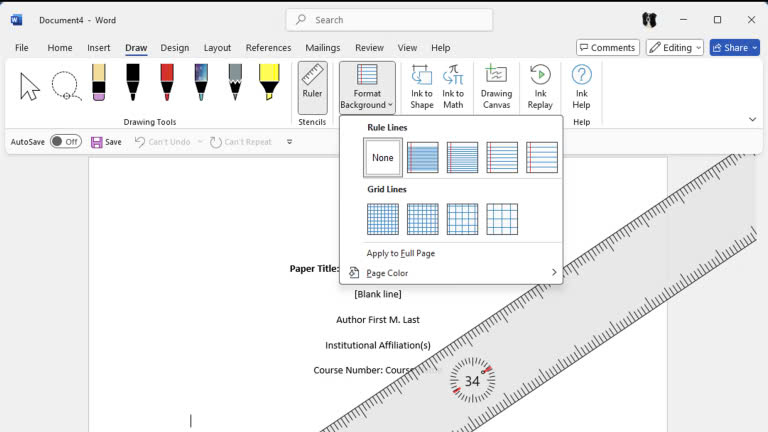Switch to the View tab

coord(407,48)
